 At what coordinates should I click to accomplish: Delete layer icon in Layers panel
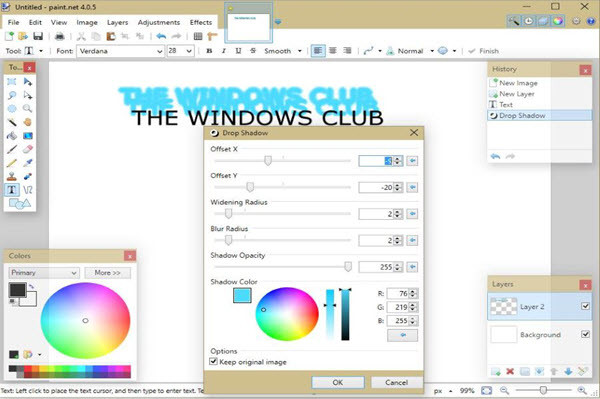510,371
